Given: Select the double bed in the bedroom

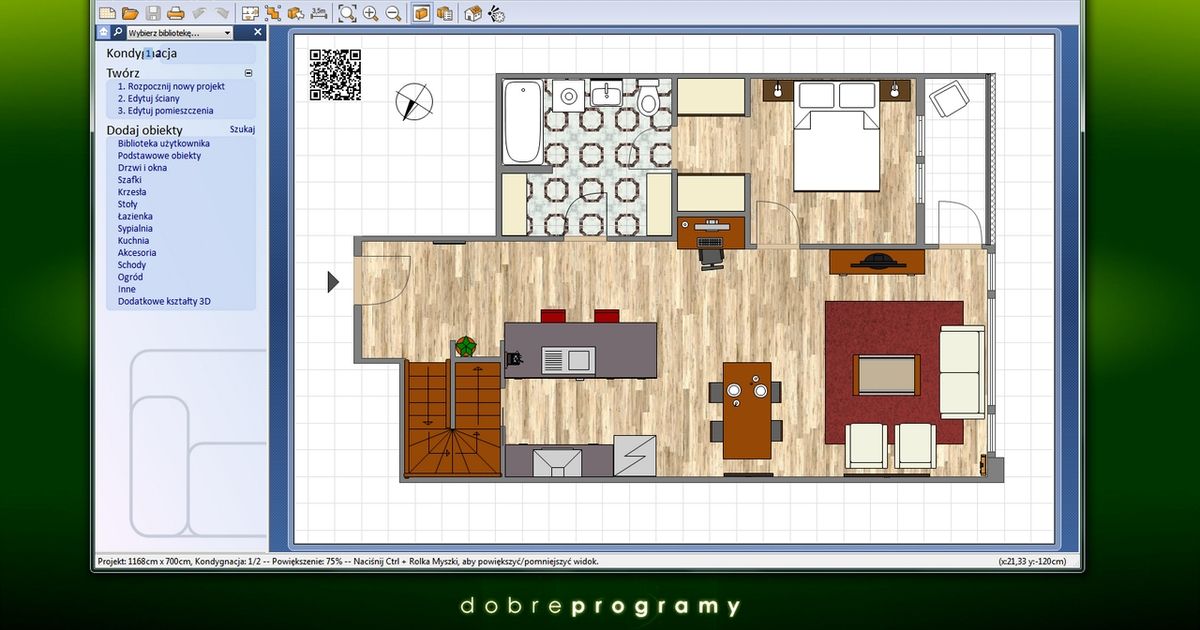Looking at the screenshot, I should 836,137.
